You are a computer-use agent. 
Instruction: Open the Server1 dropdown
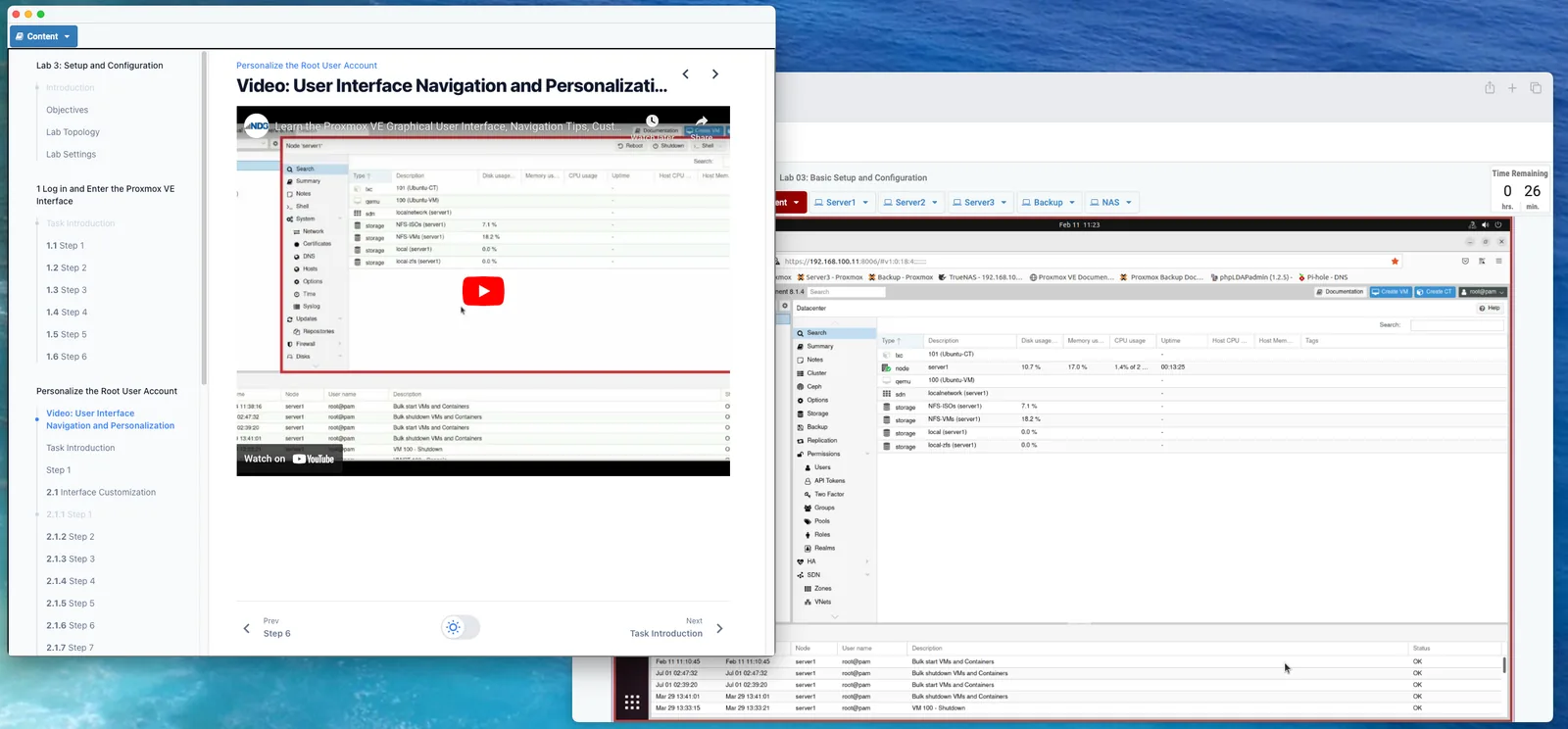(x=842, y=203)
